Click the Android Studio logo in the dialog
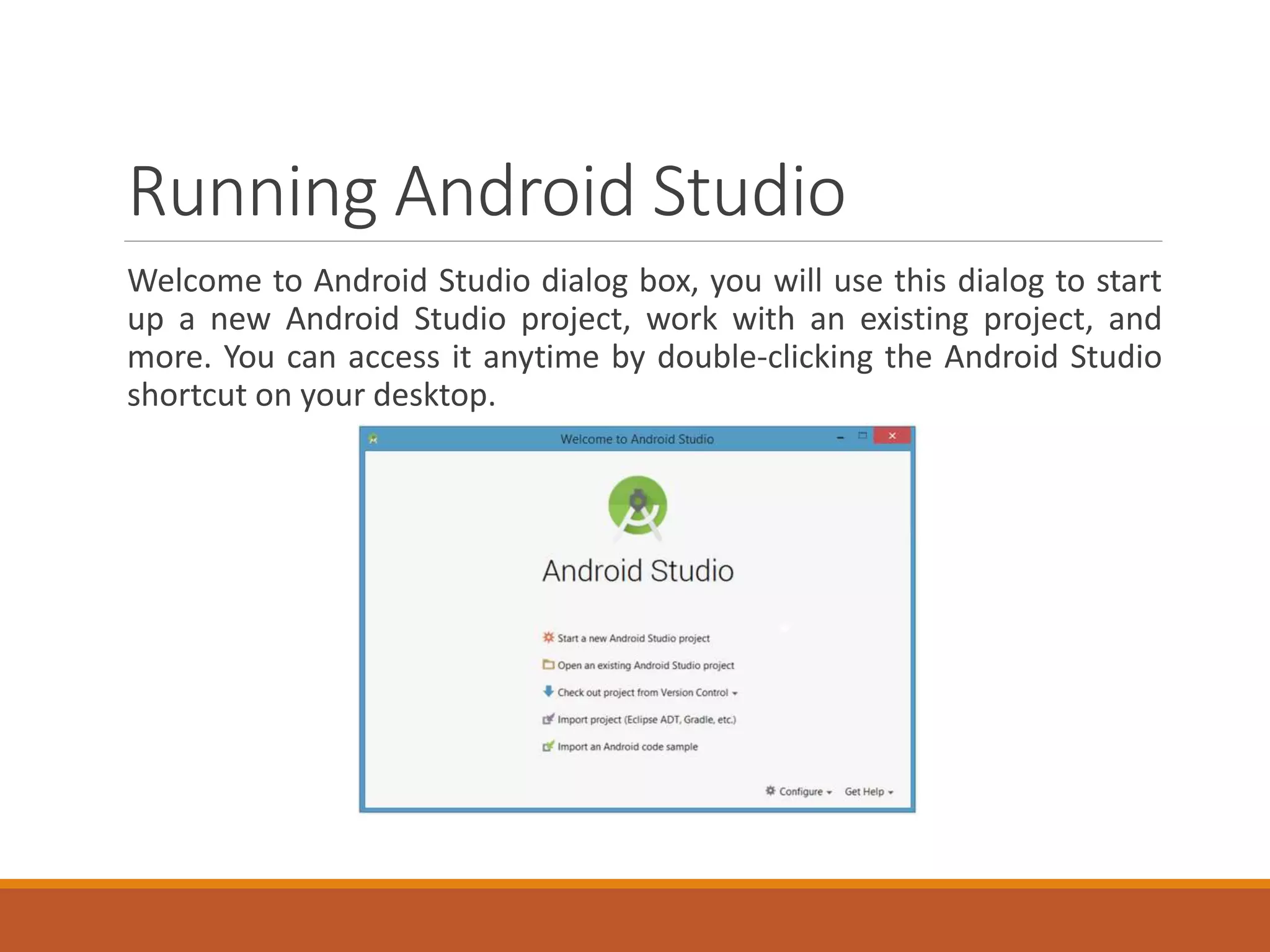Image resolution: width=1270 pixels, height=952 pixels. click(637, 508)
